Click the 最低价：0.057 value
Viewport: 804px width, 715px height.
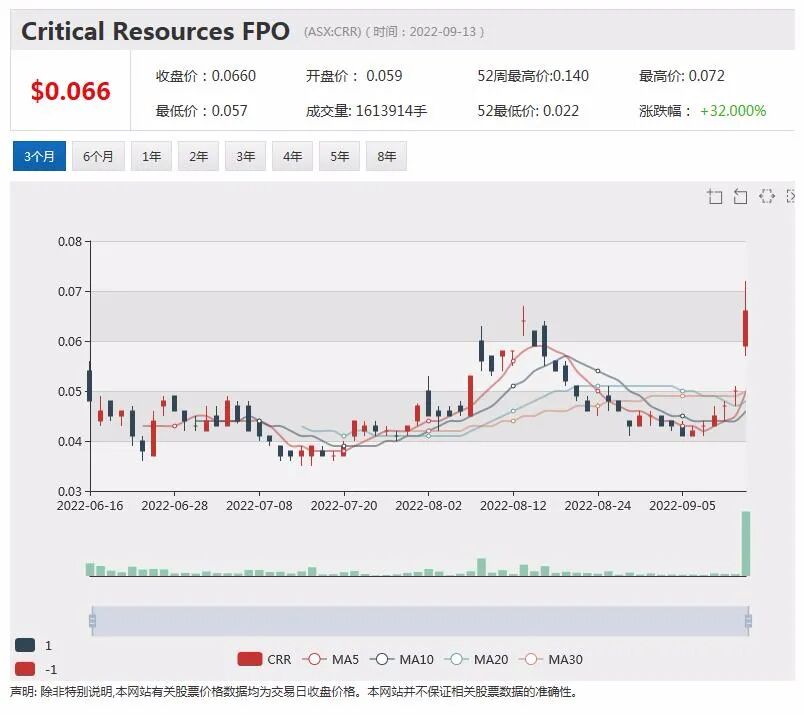202,111
